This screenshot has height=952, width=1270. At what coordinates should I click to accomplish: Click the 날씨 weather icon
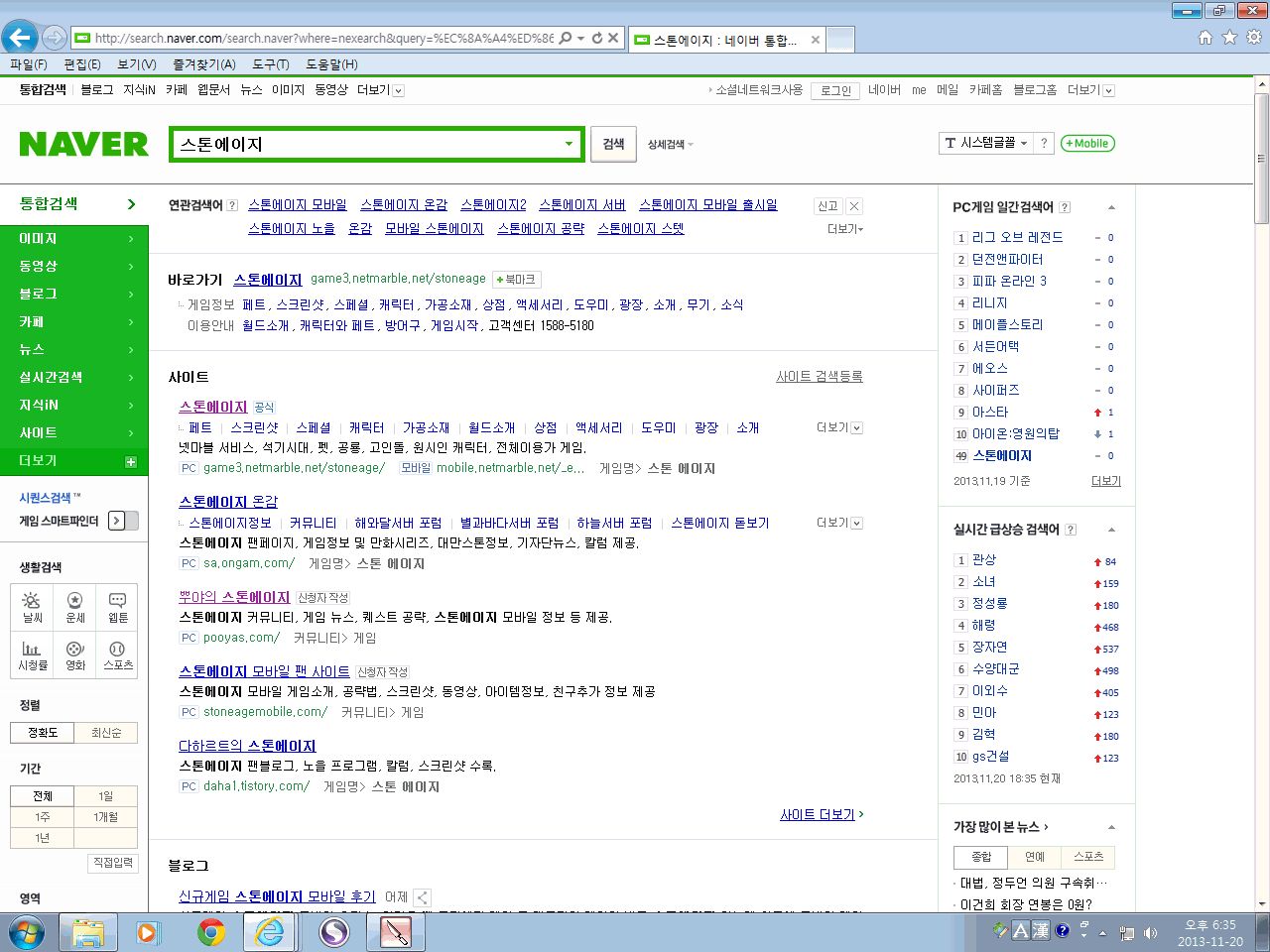coord(33,608)
